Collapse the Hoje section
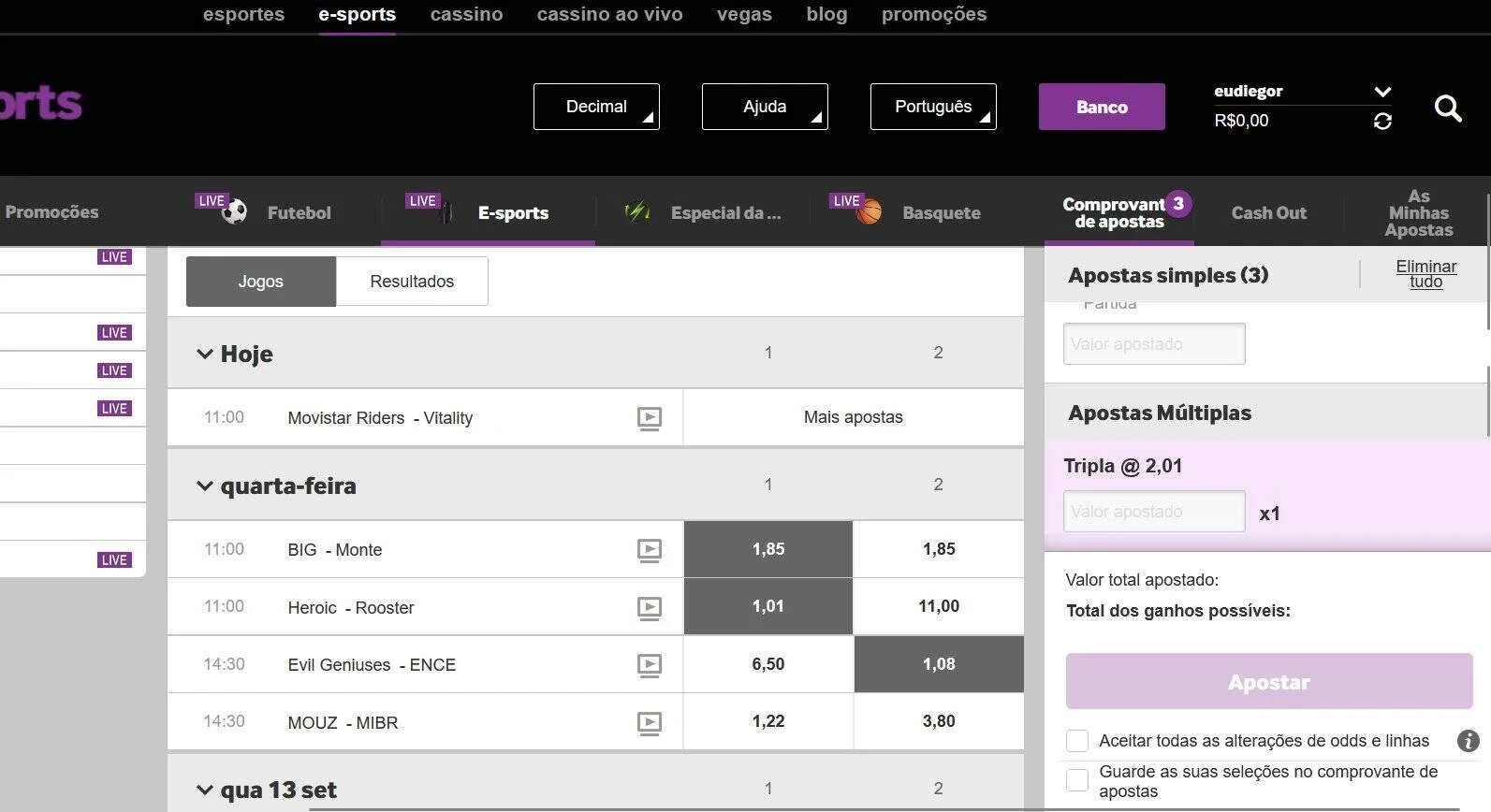 click(x=205, y=354)
